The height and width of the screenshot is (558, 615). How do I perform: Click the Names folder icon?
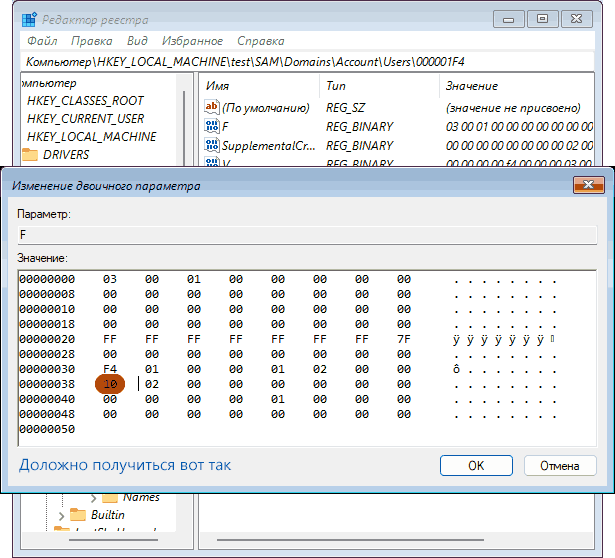(110, 498)
